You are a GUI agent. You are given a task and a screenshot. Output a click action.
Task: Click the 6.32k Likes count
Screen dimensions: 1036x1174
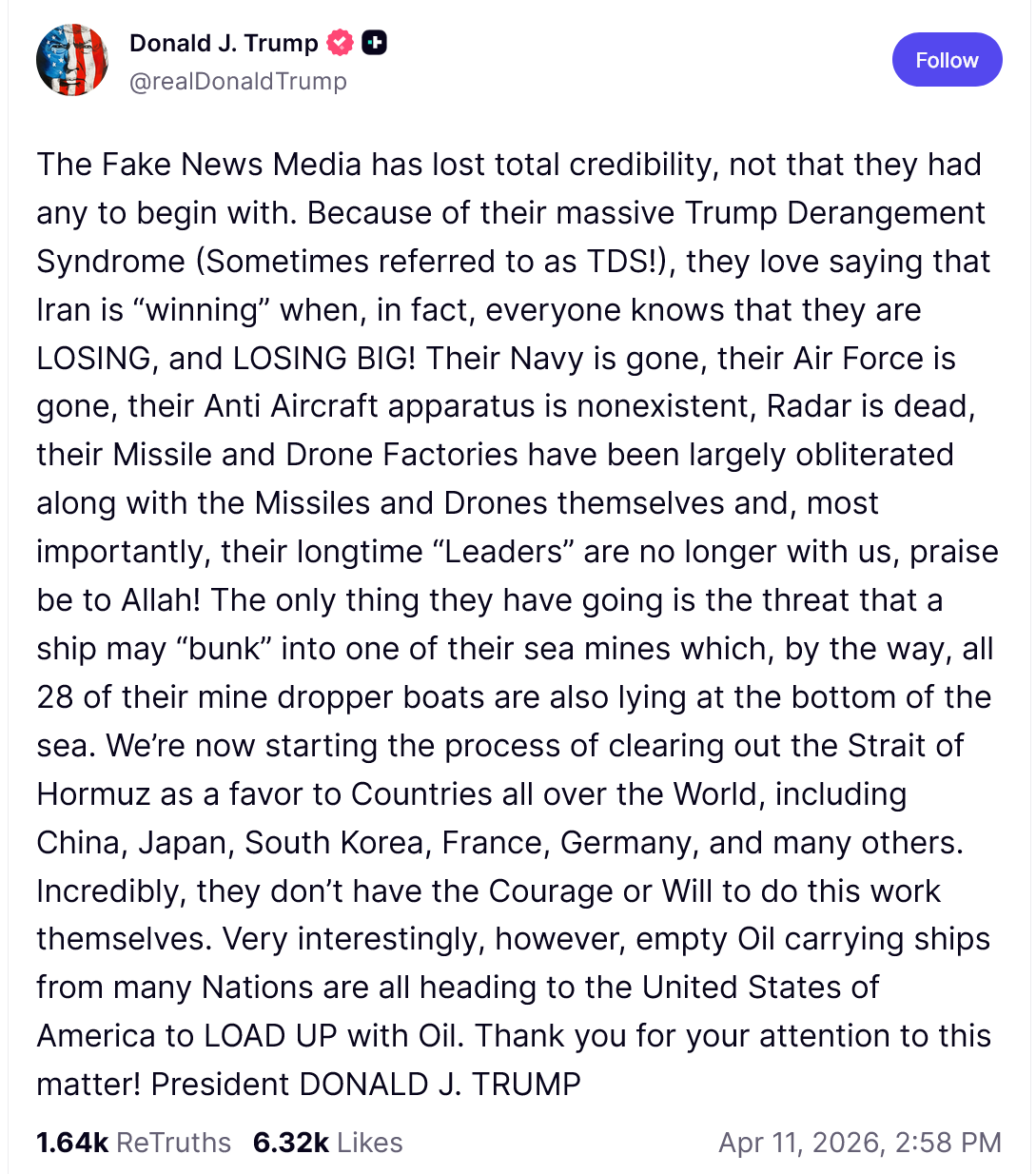(290, 1142)
